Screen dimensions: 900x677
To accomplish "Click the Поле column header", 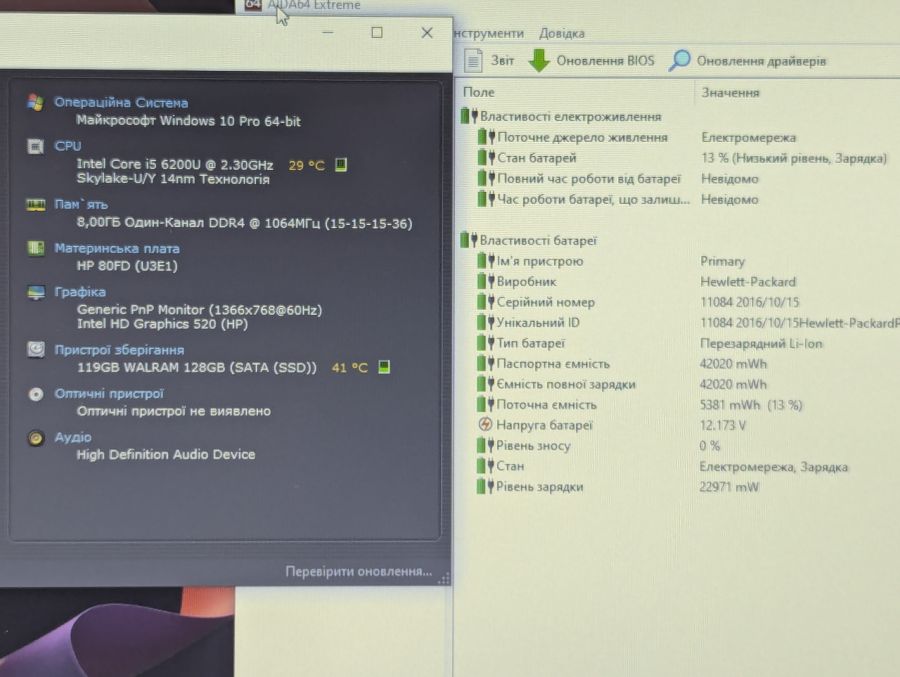I will [479, 92].
